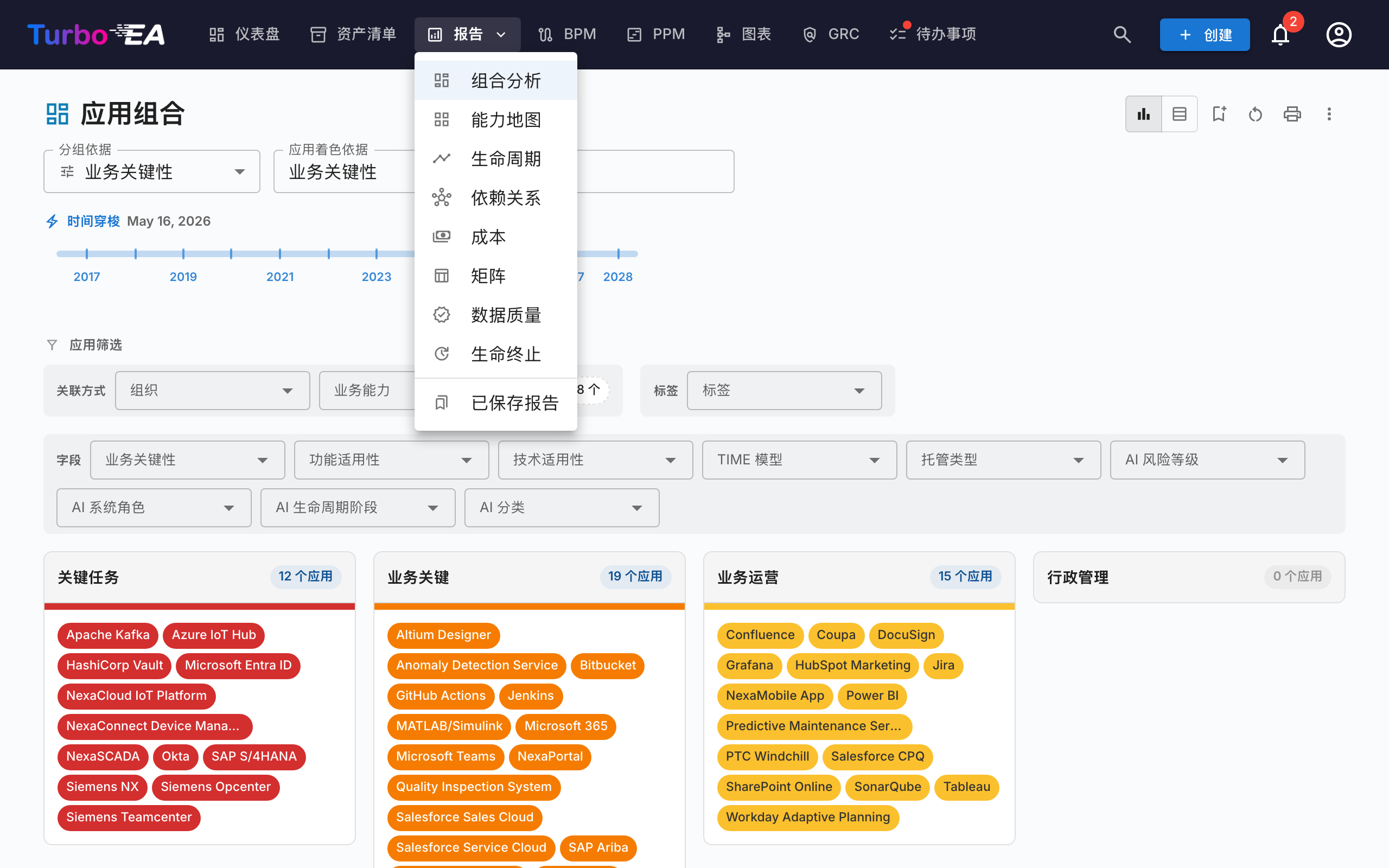The image size is (1389, 868).
Task: Open 待办事项 in the navigation bar
Action: point(933,34)
